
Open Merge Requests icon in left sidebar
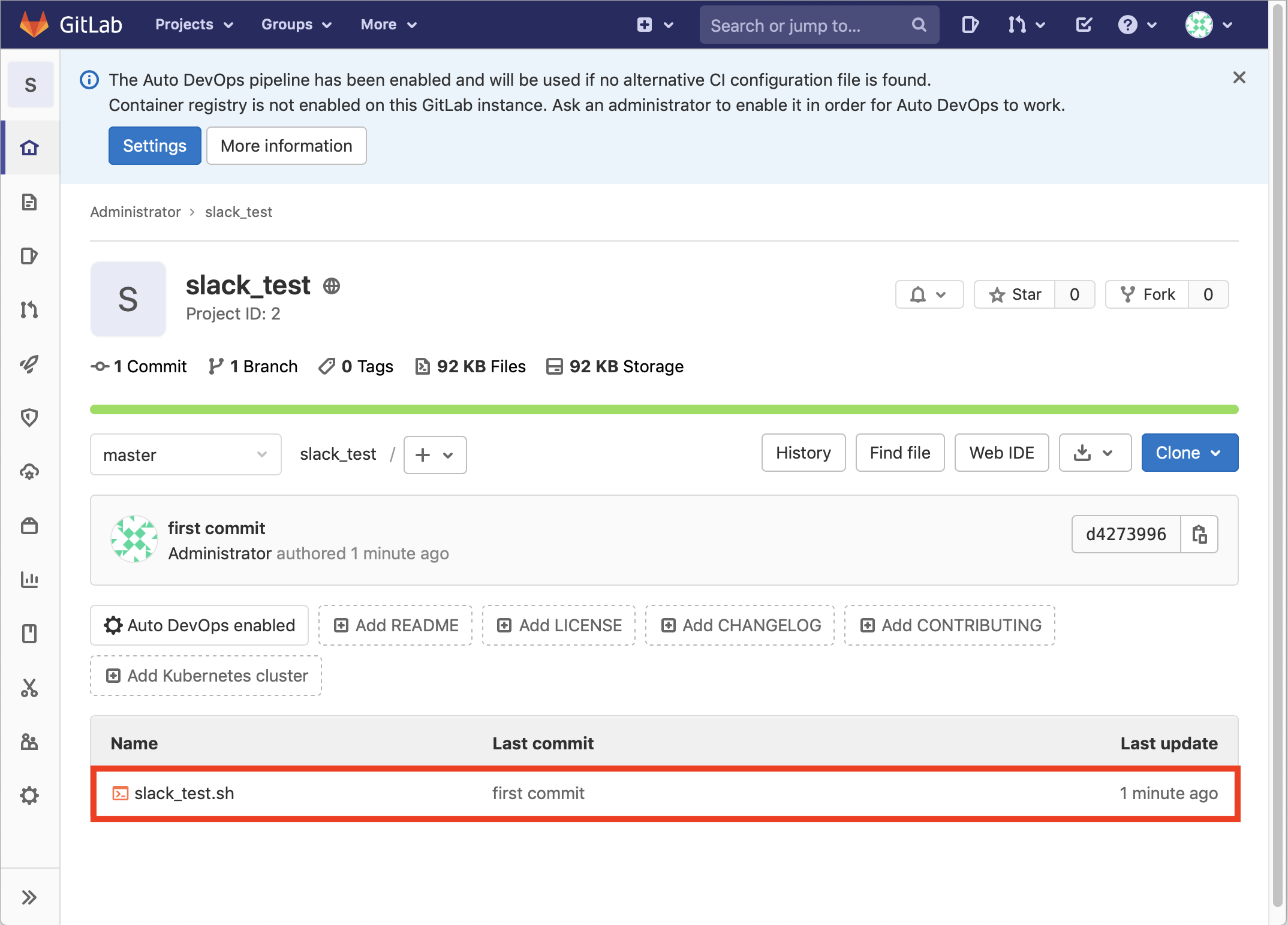29,310
